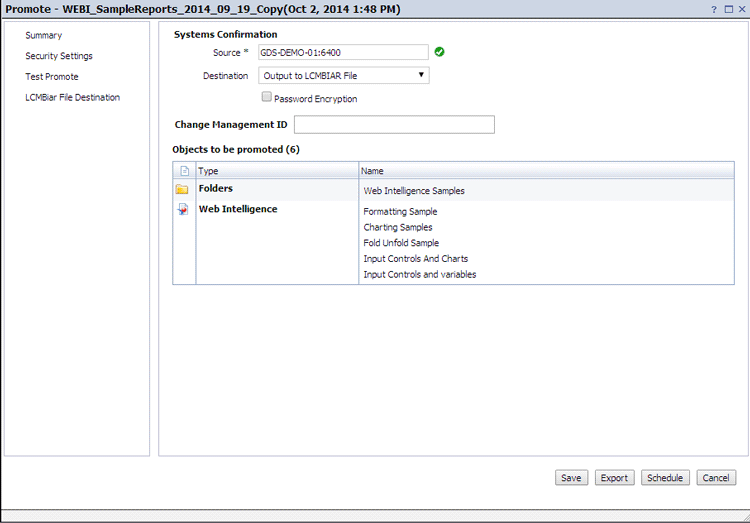Image resolution: width=750 pixels, height=523 pixels.
Task: Go to Security Settings section
Action: pos(59,56)
